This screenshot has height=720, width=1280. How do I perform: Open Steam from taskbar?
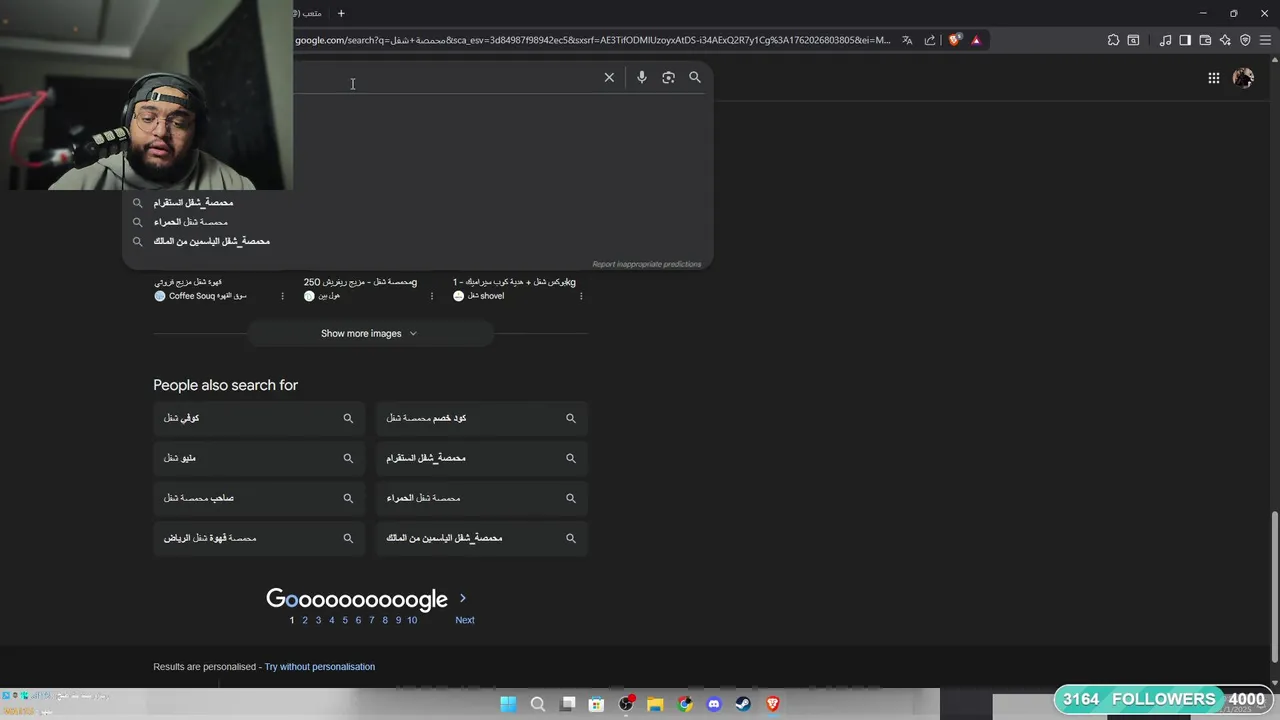click(743, 704)
